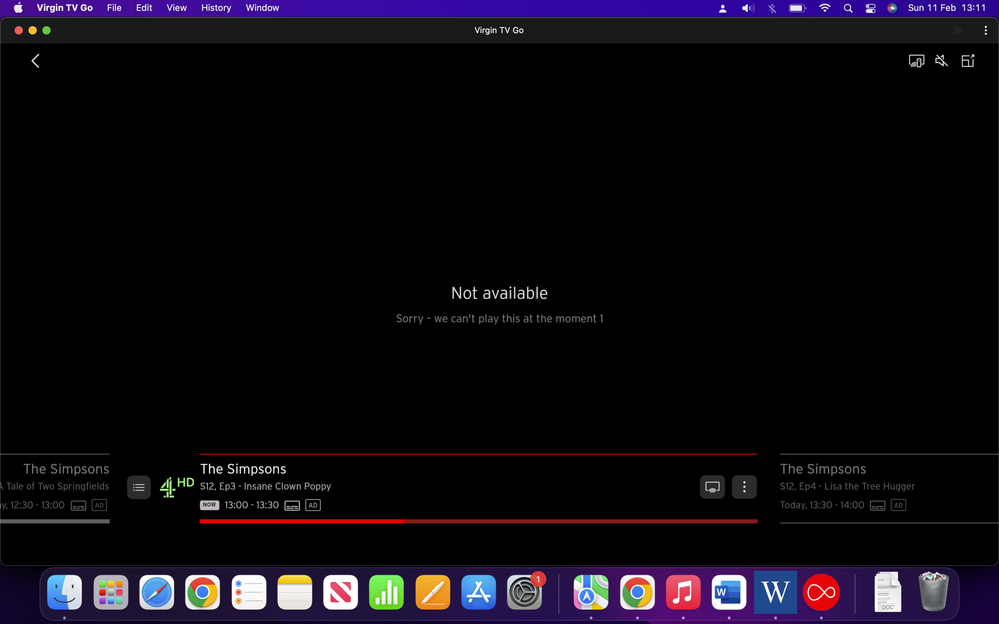The height and width of the screenshot is (624, 999).
Task: Open App Store from the Dock
Action: [478, 592]
